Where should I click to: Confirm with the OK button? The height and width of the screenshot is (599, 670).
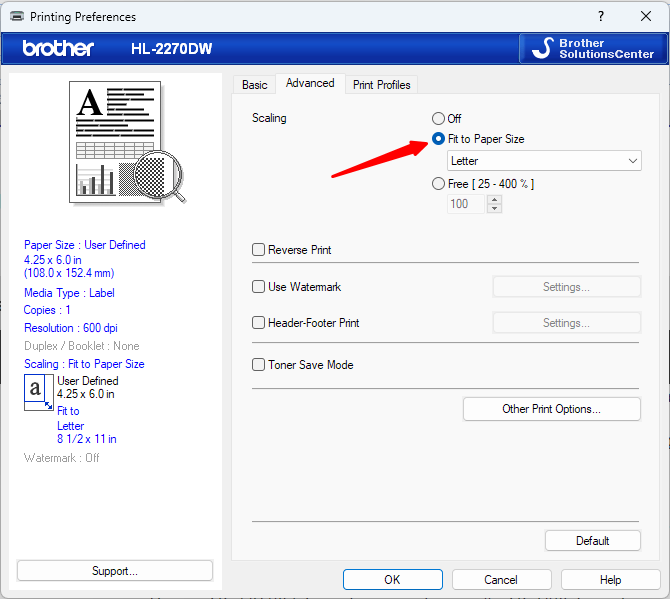click(x=392, y=580)
